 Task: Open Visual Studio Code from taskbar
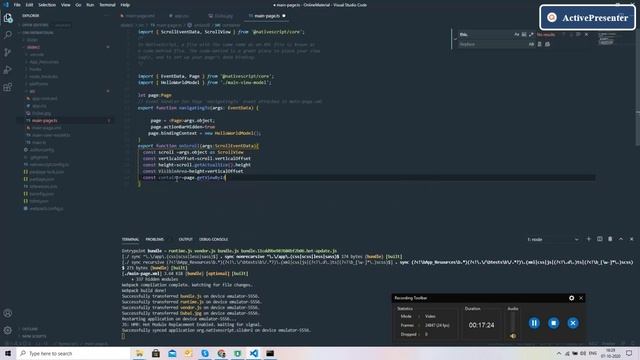pos(253,353)
